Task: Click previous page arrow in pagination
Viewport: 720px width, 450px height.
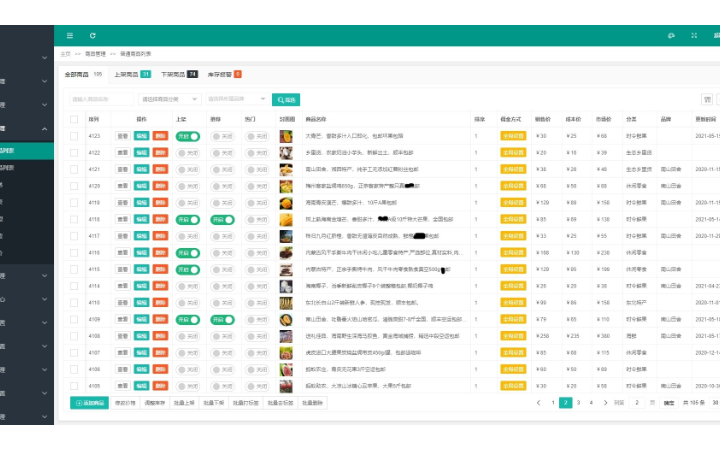Action: coord(539,403)
